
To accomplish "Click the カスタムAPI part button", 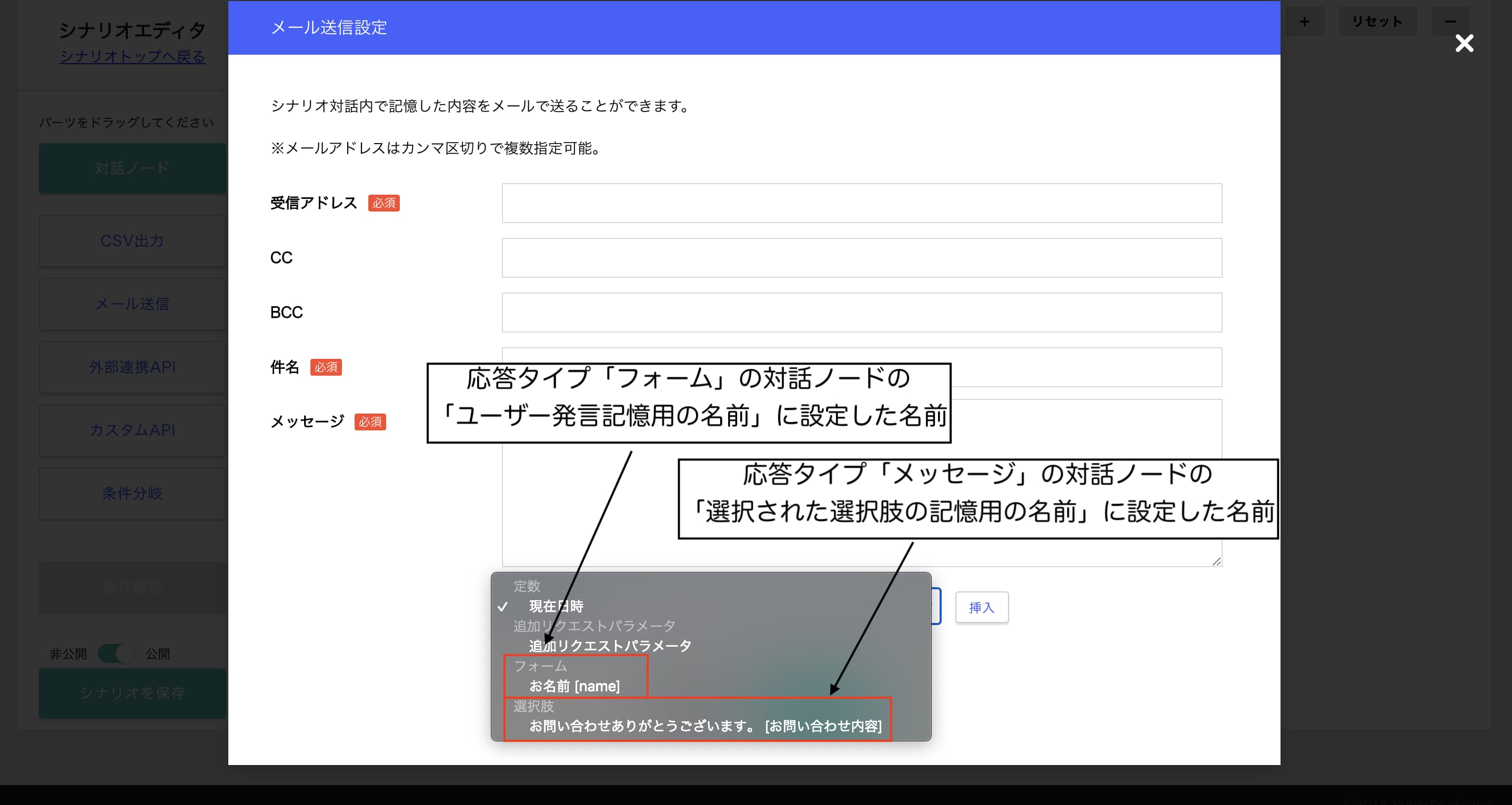I will 133,430.
